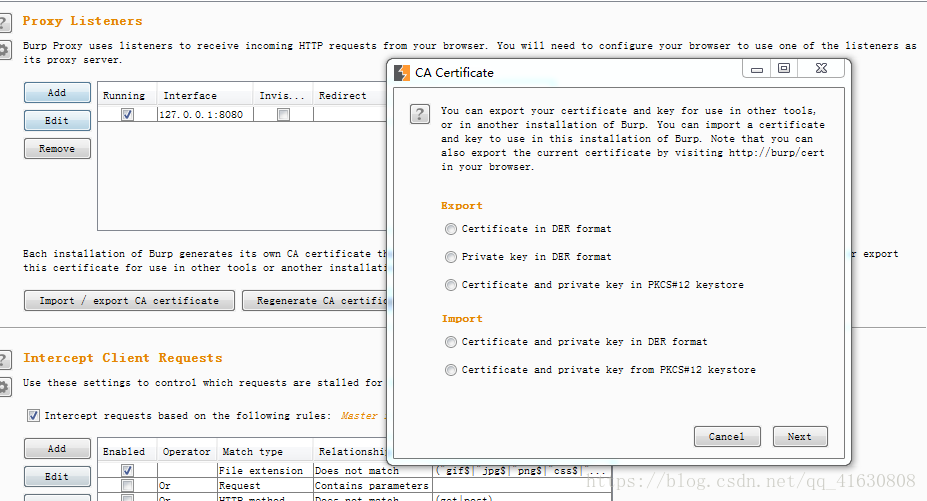Open help for Intercept Client Requests
Viewport: 927px width, 501px height.
(x=4, y=360)
